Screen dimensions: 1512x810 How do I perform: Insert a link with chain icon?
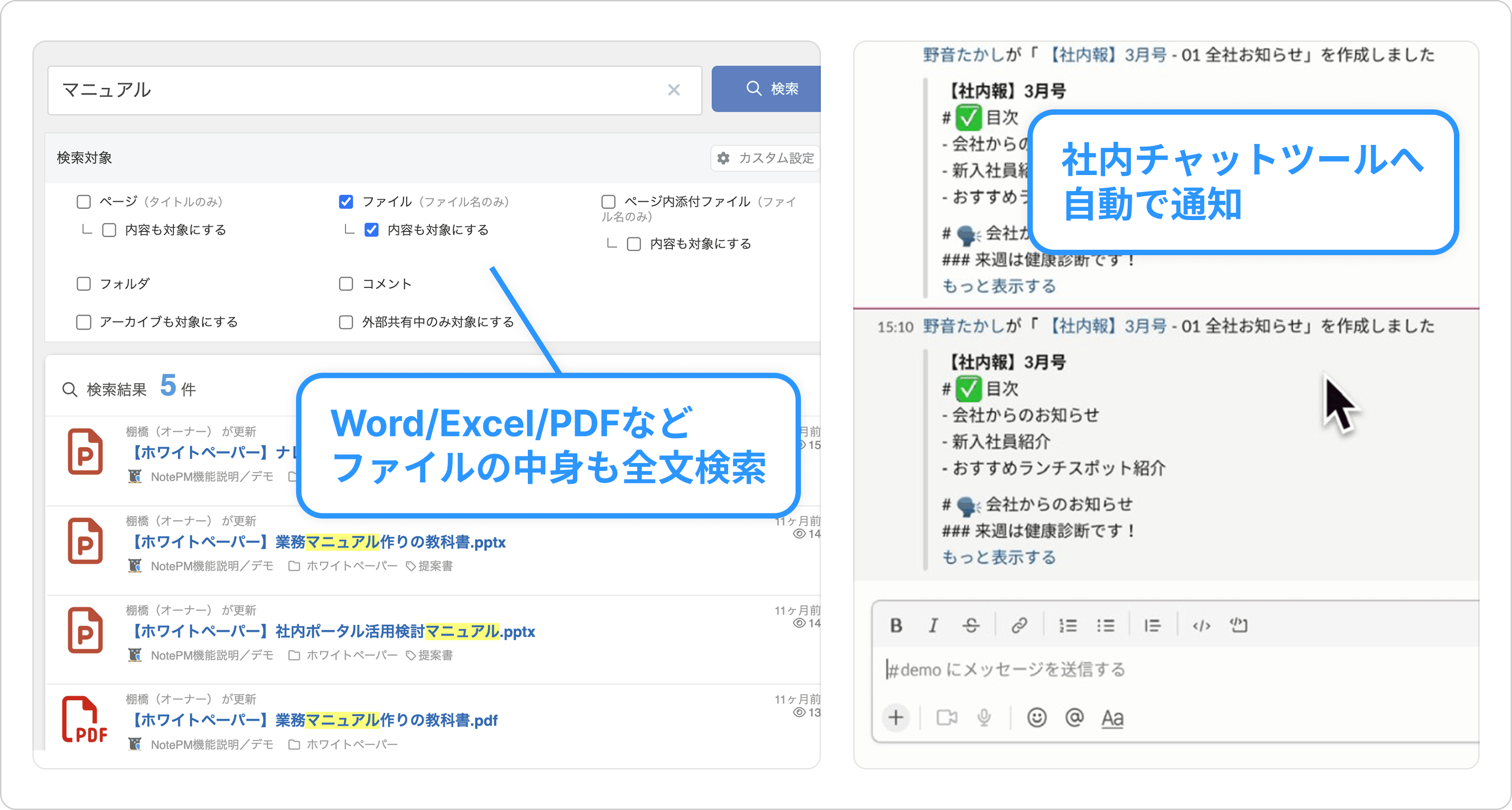1019,625
